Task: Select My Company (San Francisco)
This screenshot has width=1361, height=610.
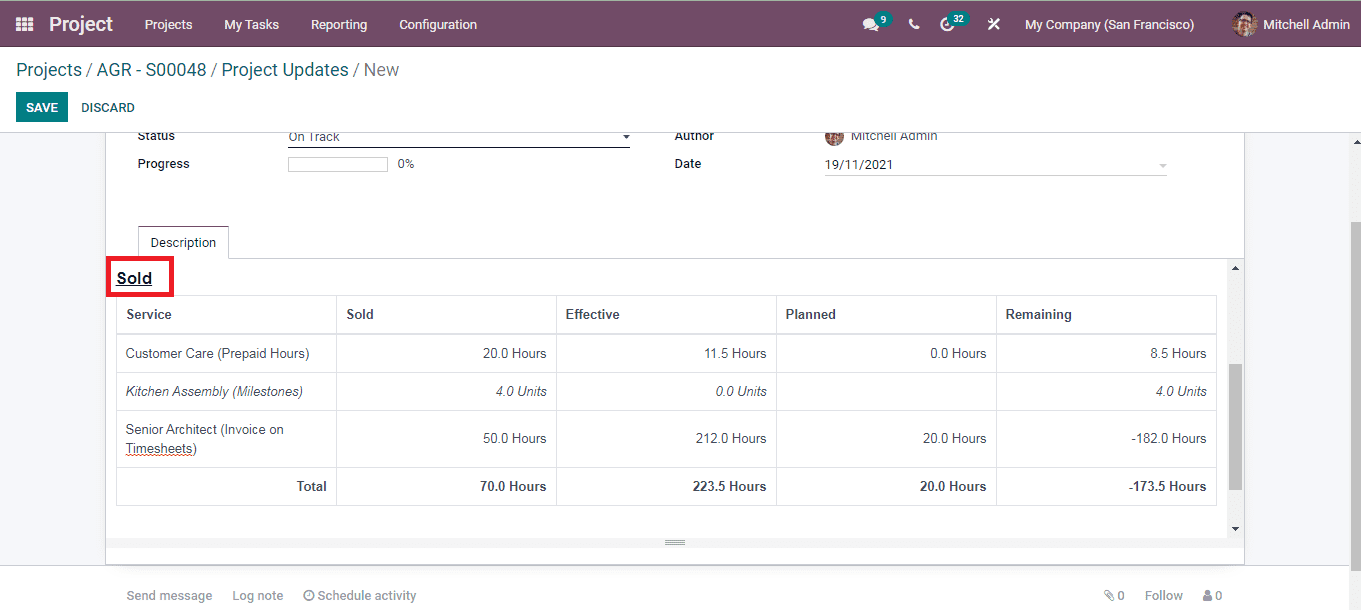Action: pyautogui.click(x=1109, y=23)
